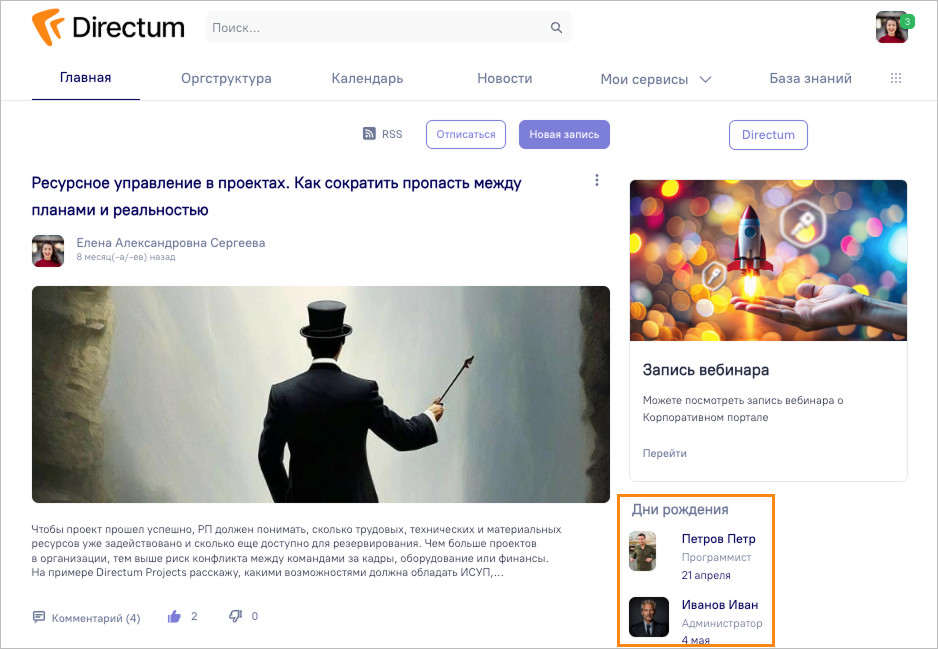Viewport: 938px width, 649px height.
Task: Click the article excerpt starting 'Чтобы проект прошел'
Action: pyautogui.click(x=296, y=551)
